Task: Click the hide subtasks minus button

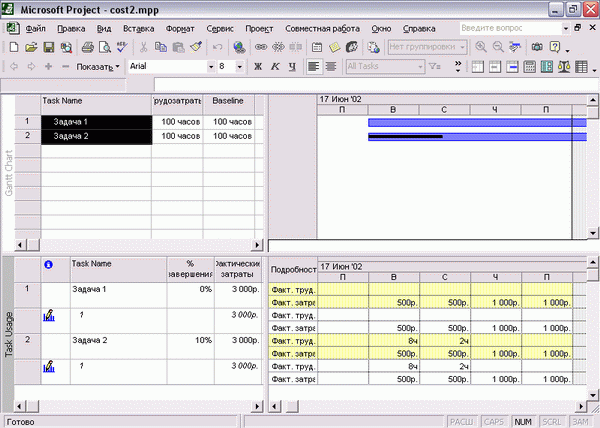Action: [65, 67]
